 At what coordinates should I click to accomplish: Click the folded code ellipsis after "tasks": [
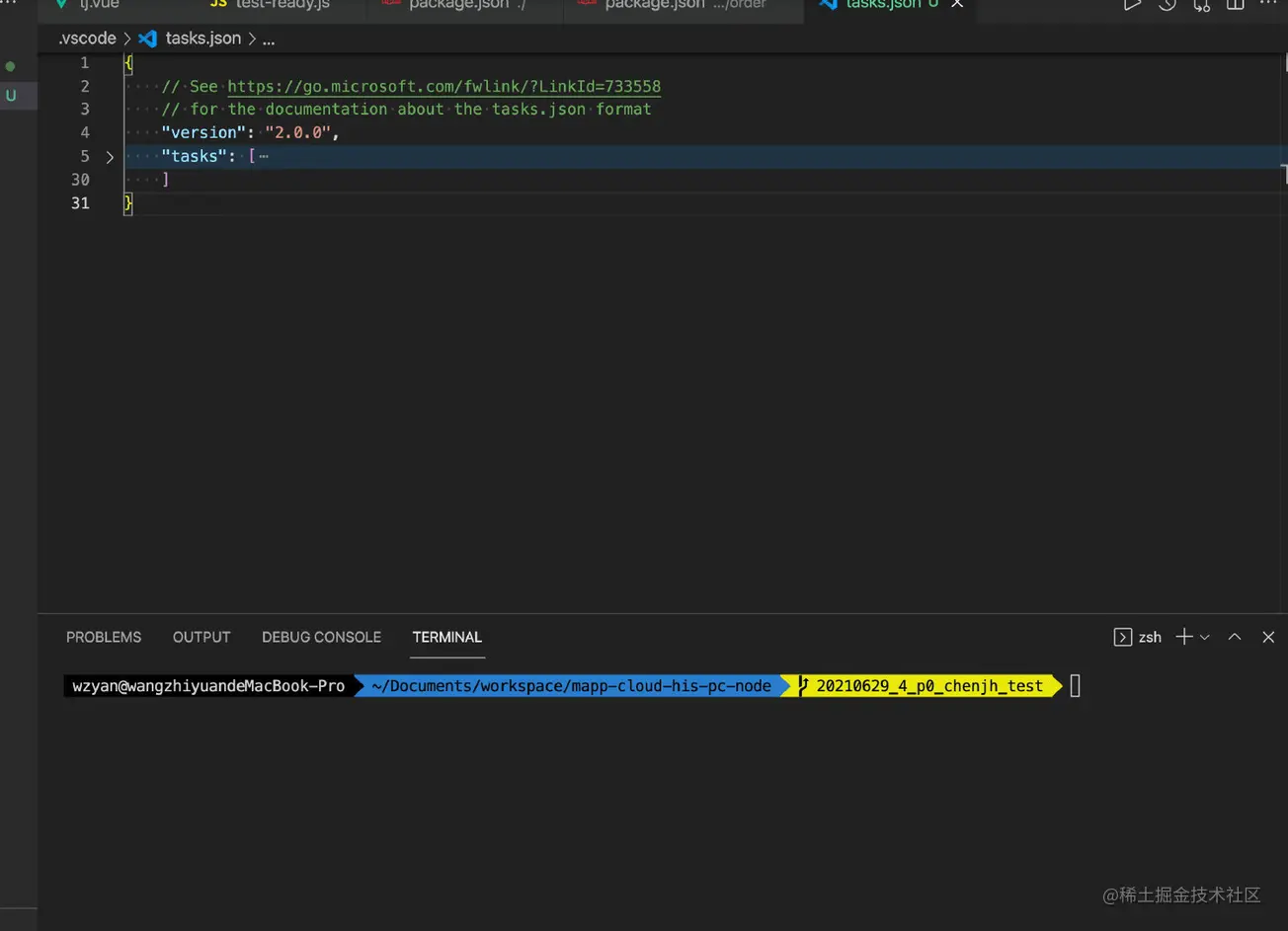tap(264, 156)
